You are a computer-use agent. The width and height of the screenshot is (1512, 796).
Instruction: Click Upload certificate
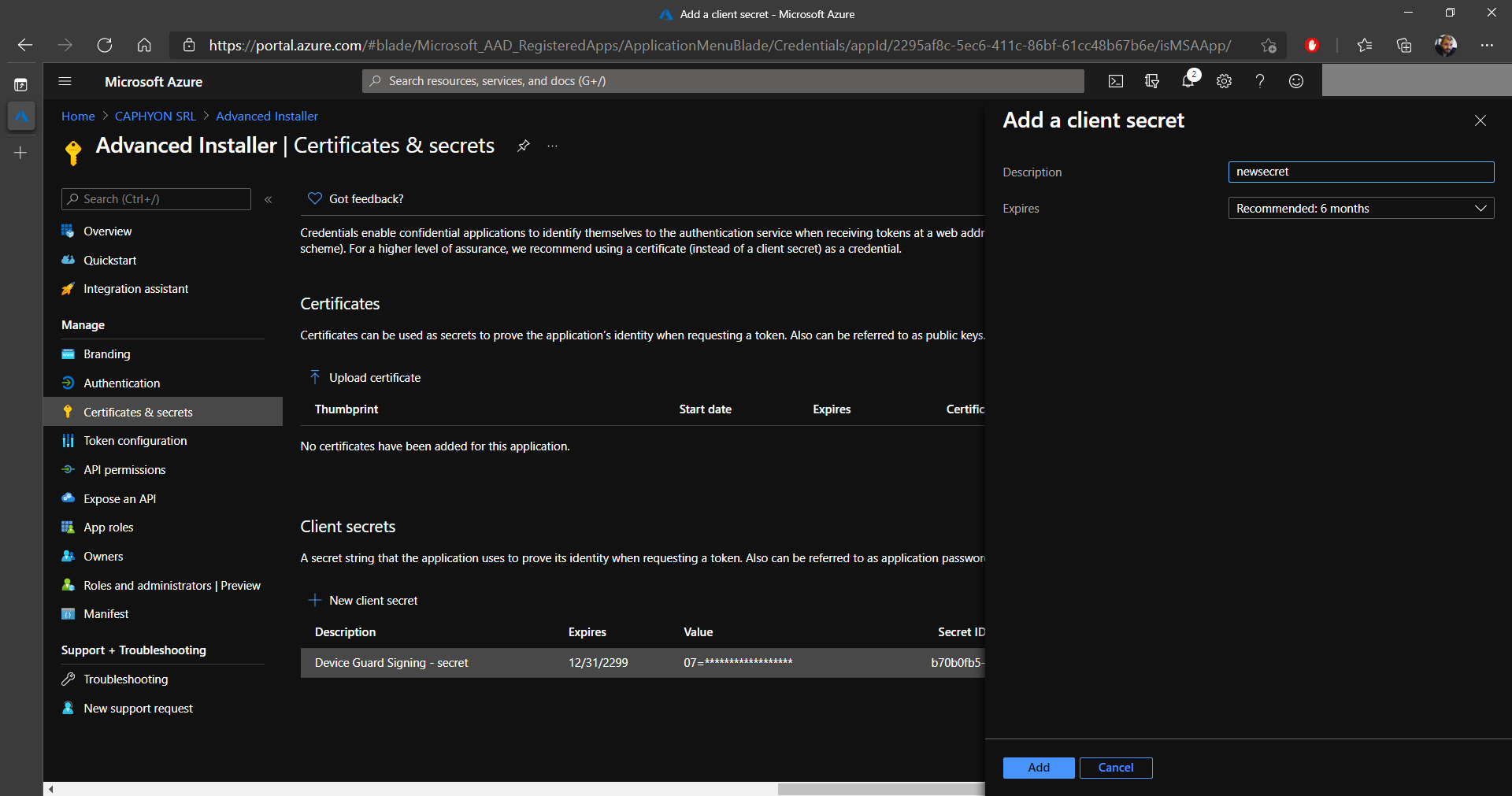click(x=365, y=378)
